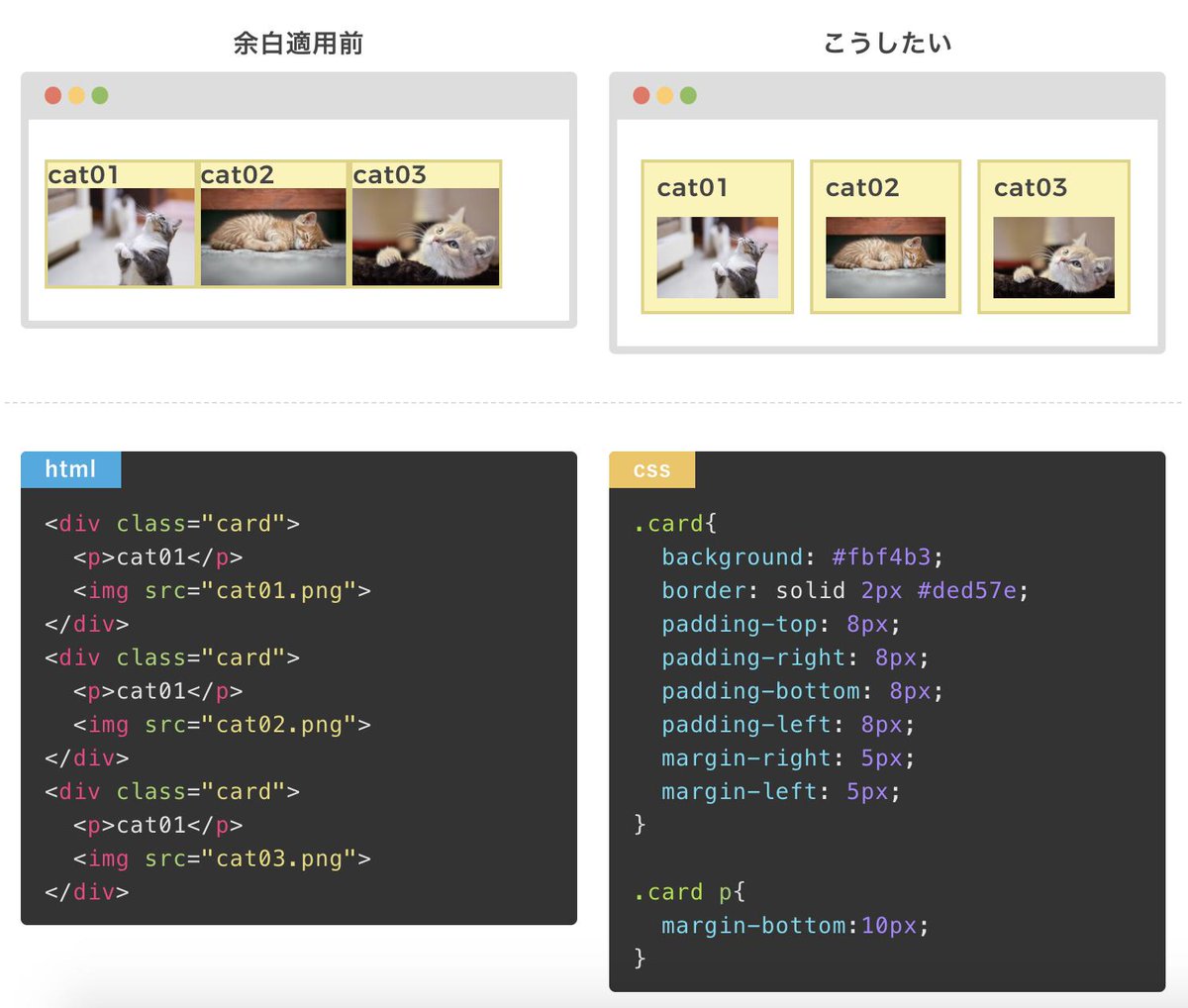Click the cat02 card in the before example
This screenshot has height=1008, width=1188.
point(273,223)
